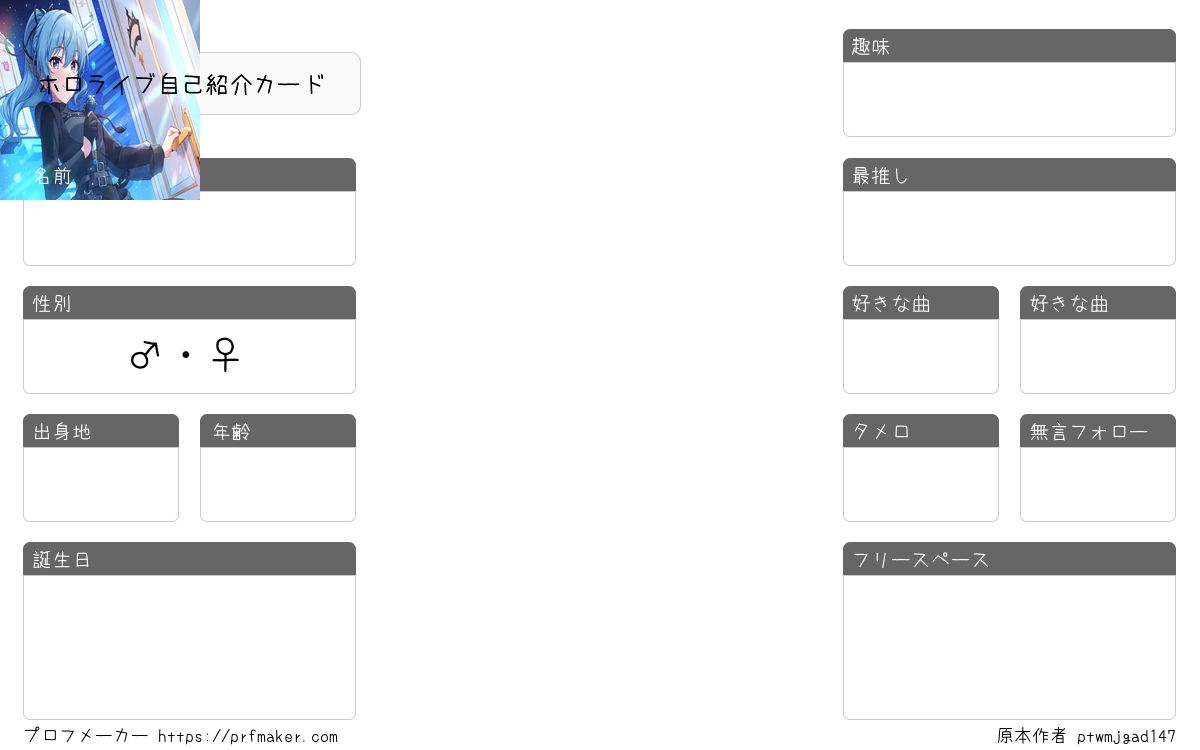Click the 誕生日 birthday text area
This screenshot has height=750, width=1200.
(189, 647)
